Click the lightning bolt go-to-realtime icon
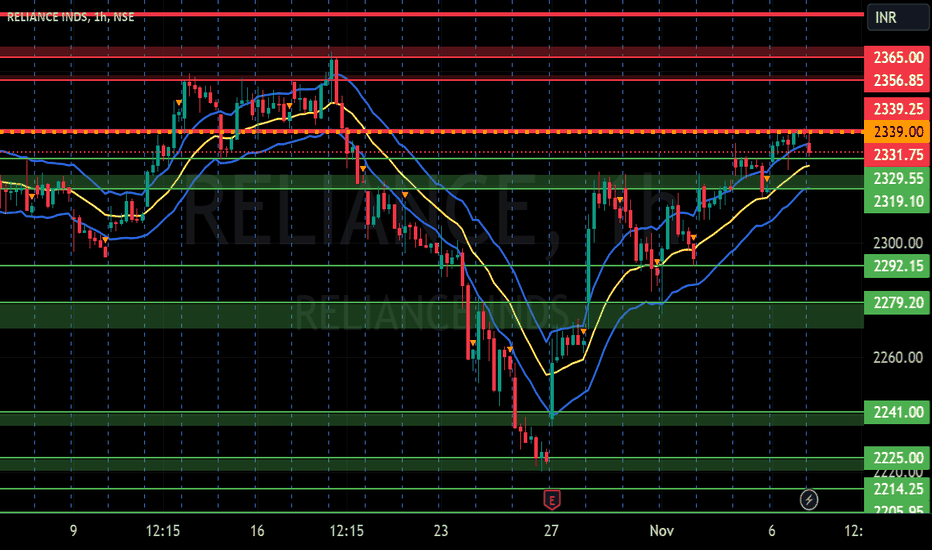 808,499
